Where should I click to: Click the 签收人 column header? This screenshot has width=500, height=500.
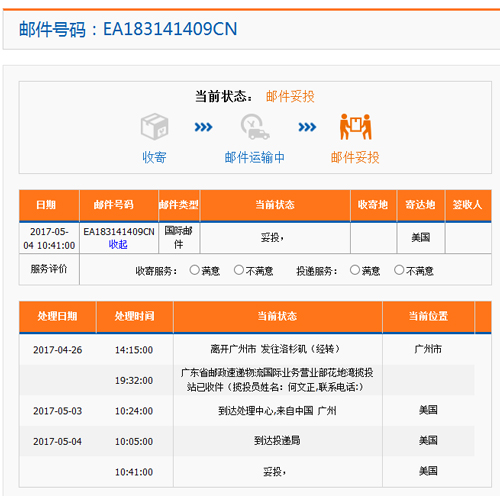point(468,205)
